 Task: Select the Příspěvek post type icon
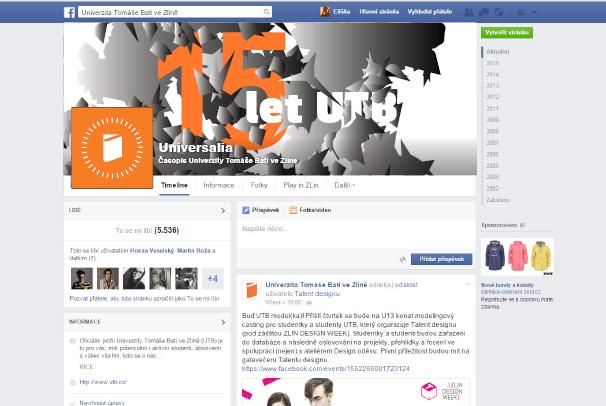(x=246, y=210)
